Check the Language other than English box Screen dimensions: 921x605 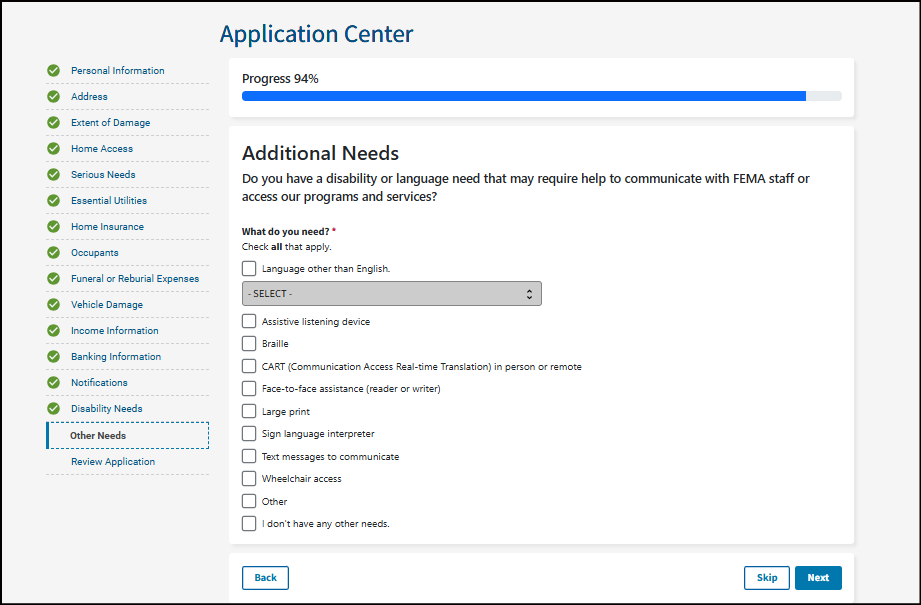[249, 269]
